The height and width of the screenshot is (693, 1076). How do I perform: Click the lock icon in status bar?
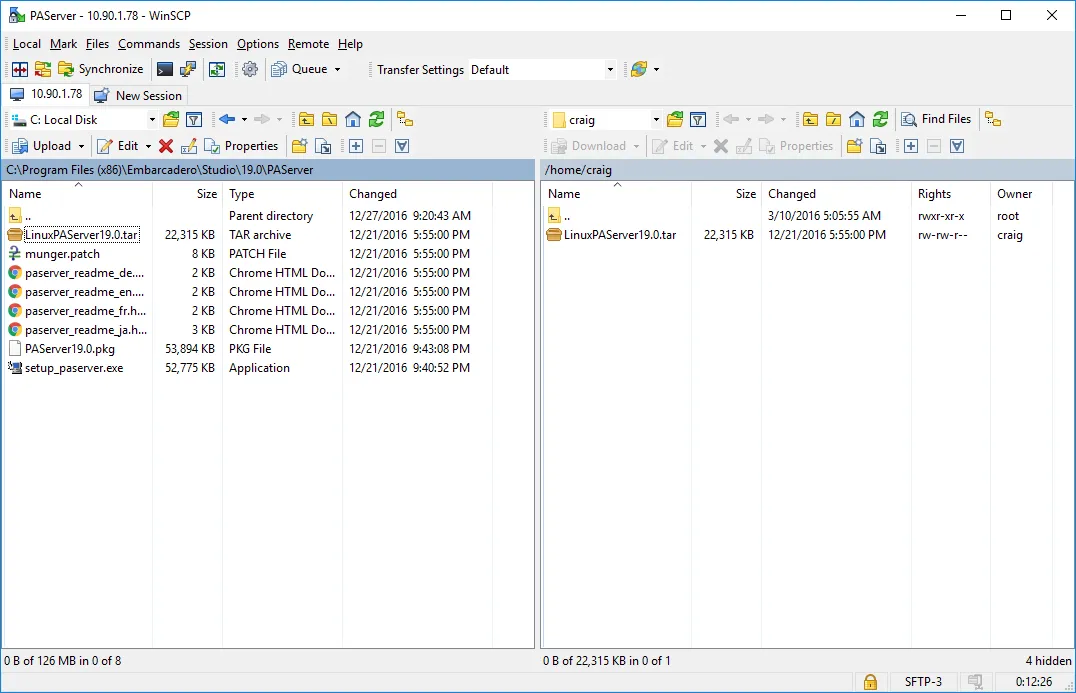[x=870, y=682]
